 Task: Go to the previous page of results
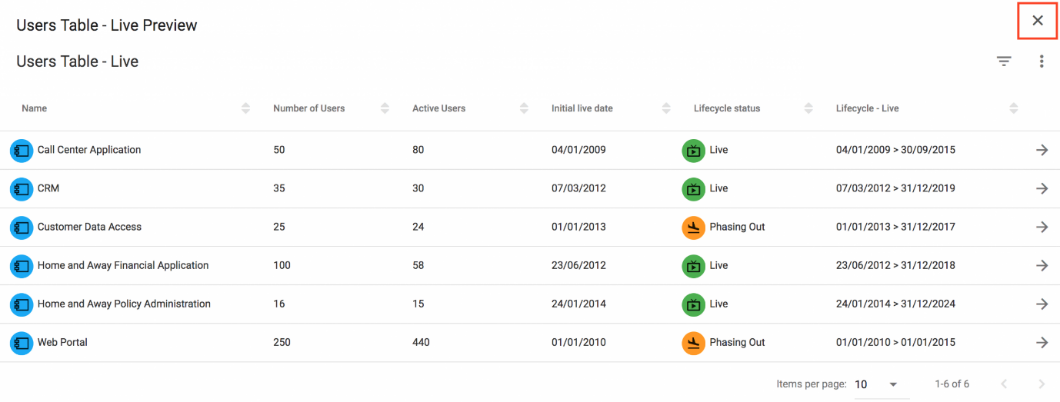point(1005,384)
